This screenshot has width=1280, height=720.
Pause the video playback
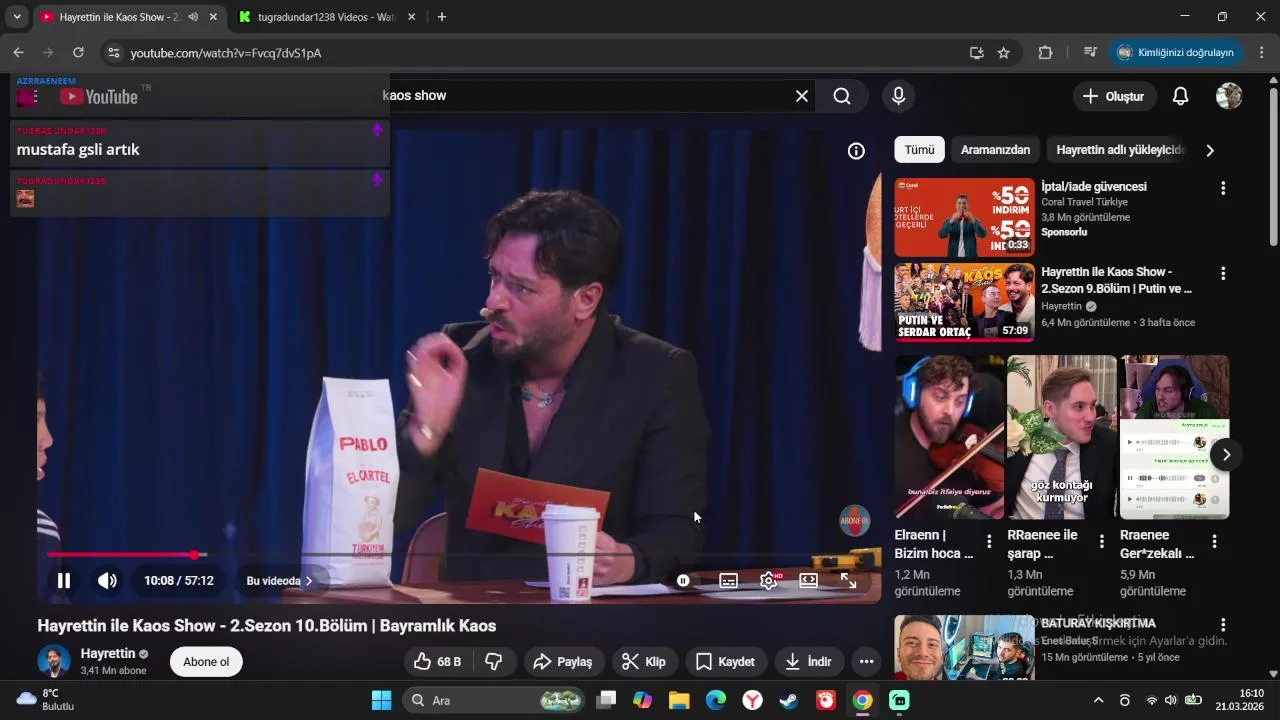tap(64, 581)
